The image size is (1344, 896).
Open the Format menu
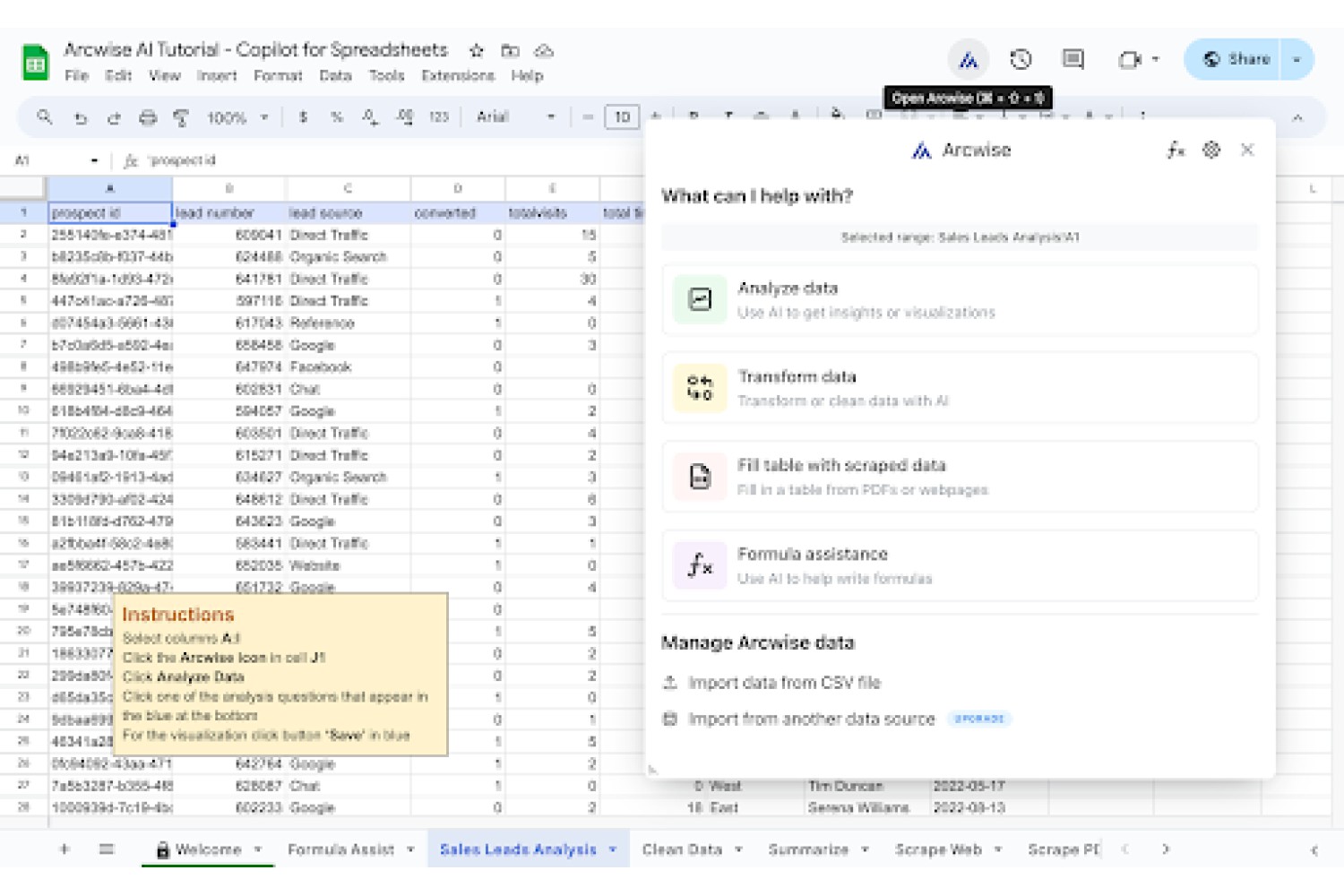(278, 76)
